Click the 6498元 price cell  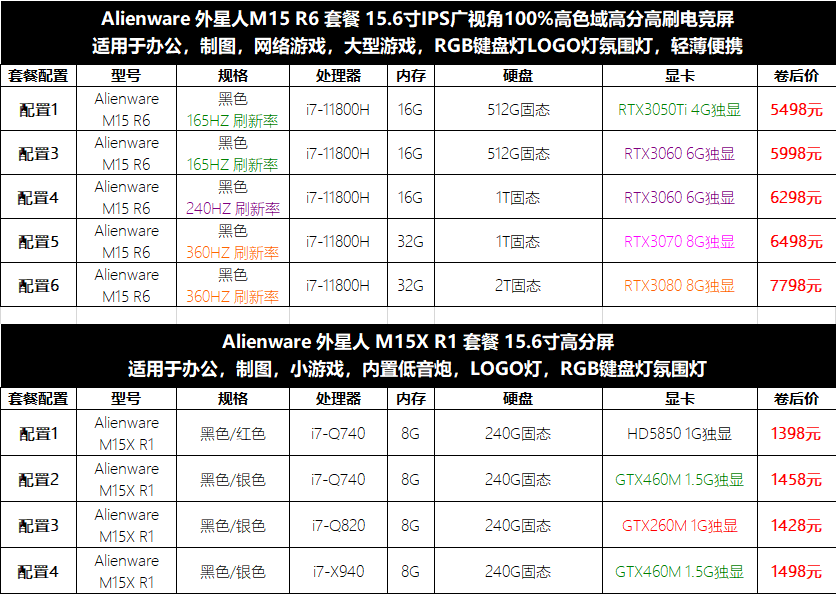coord(796,241)
